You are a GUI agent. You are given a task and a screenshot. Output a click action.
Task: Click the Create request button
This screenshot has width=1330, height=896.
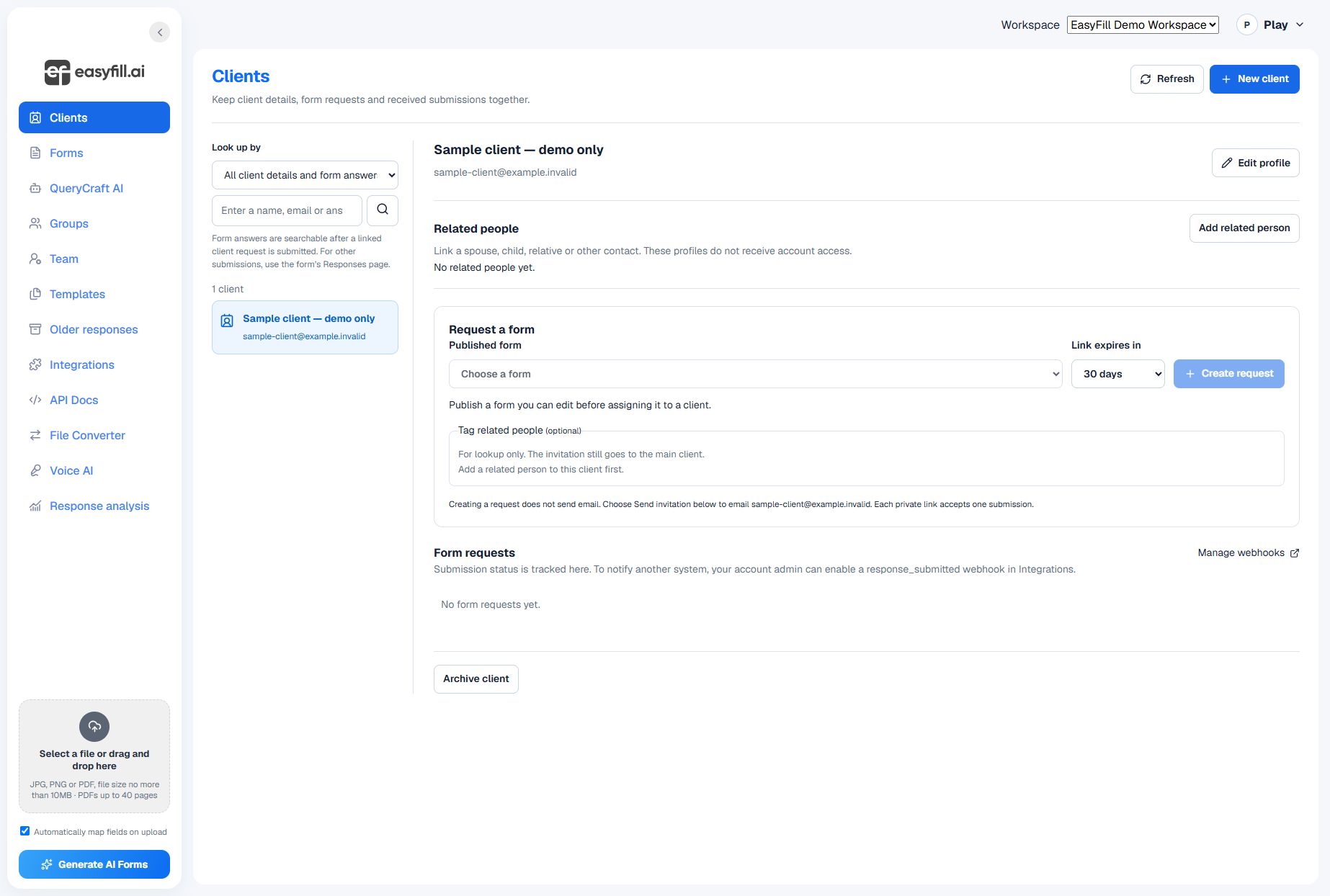1228,374
